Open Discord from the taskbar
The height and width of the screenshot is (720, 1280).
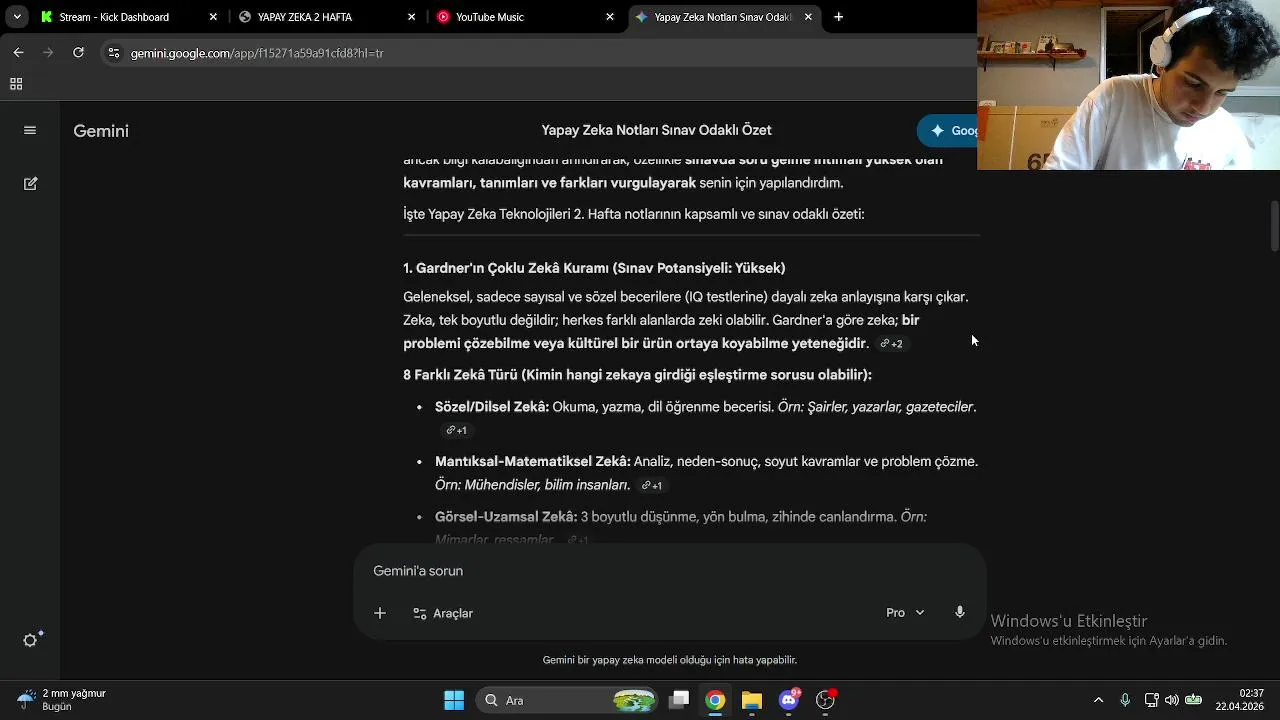[x=789, y=700]
